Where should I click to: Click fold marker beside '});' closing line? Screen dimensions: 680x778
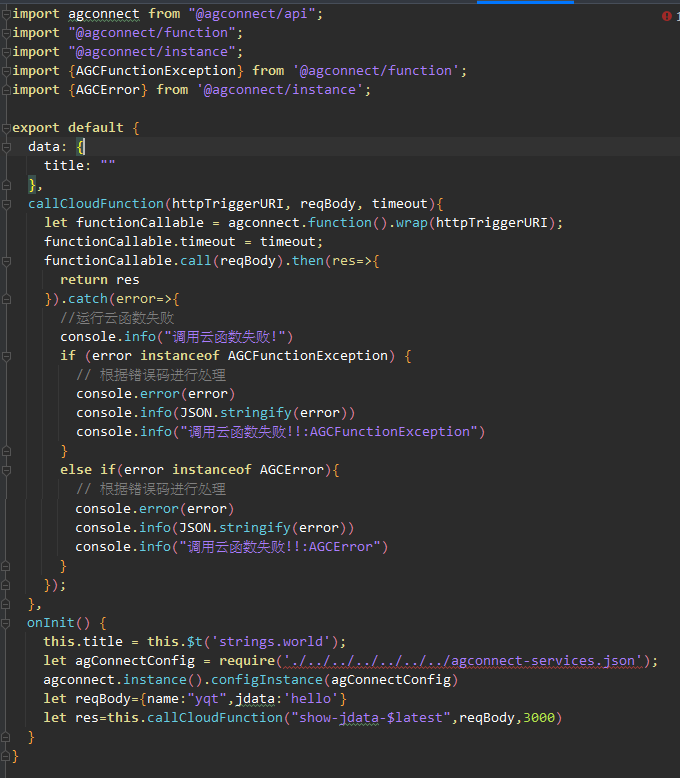pos(6,585)
